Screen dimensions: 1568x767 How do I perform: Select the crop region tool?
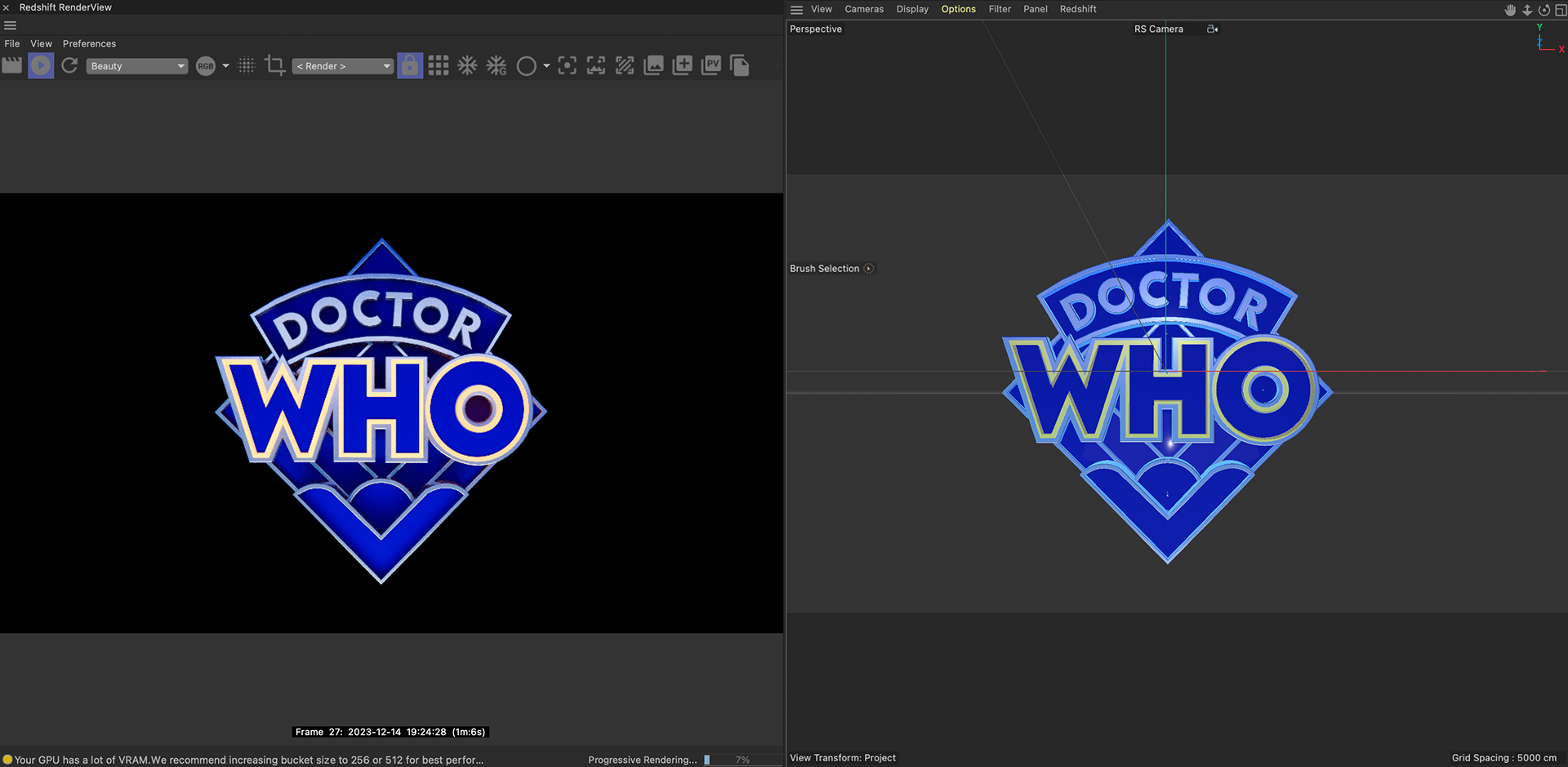coord(275,65)
